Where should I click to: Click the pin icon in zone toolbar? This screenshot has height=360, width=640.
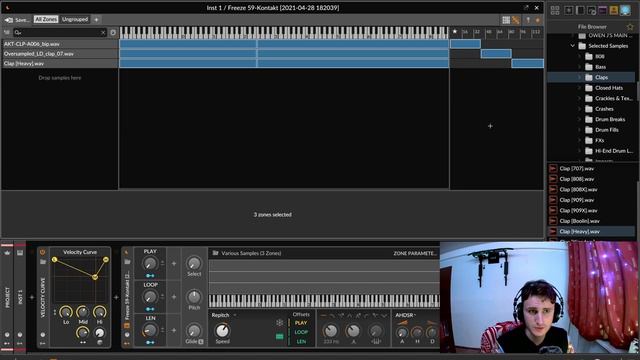tap(528, 20)
